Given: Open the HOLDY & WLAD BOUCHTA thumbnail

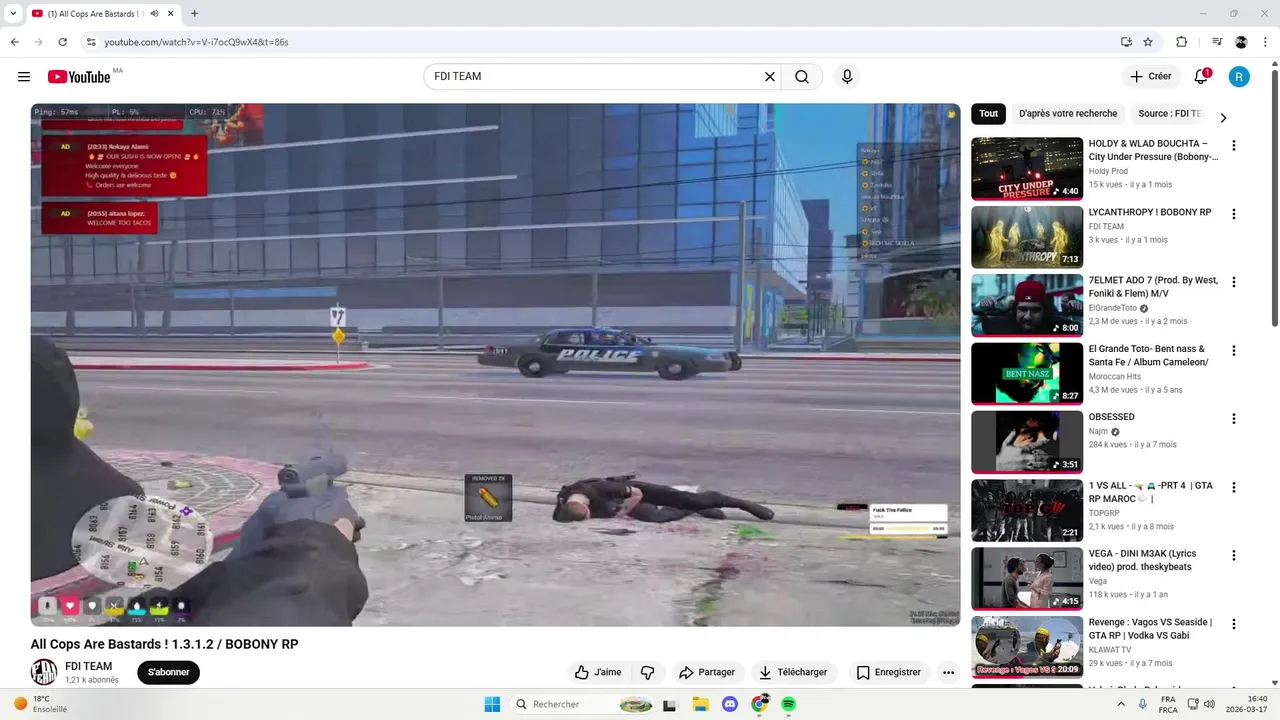Looking at the screenshot, I should [1027, 169].
